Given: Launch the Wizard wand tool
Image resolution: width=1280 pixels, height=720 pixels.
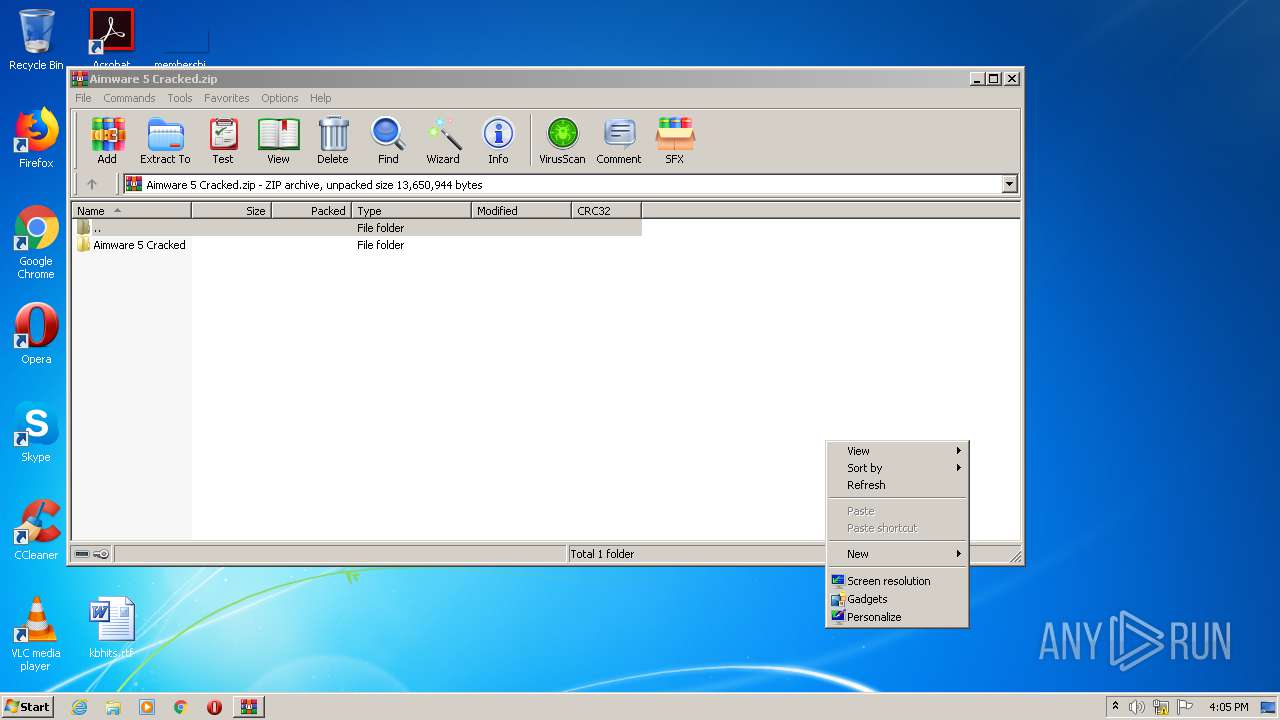Looking at the screenshot, I should click(x=443, y=140).
